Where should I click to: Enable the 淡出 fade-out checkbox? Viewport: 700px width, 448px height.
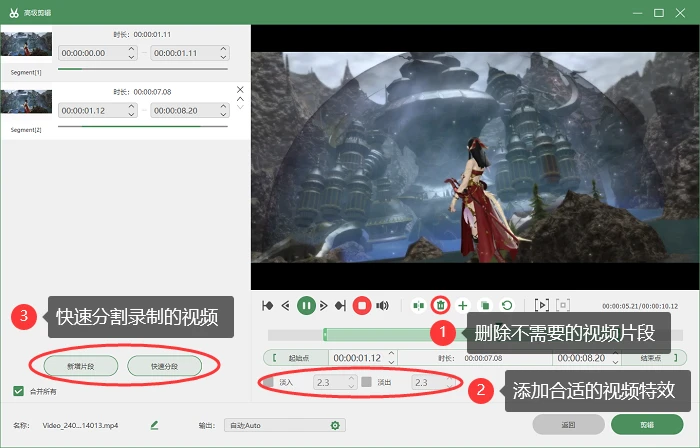click(x=367, y=382)
